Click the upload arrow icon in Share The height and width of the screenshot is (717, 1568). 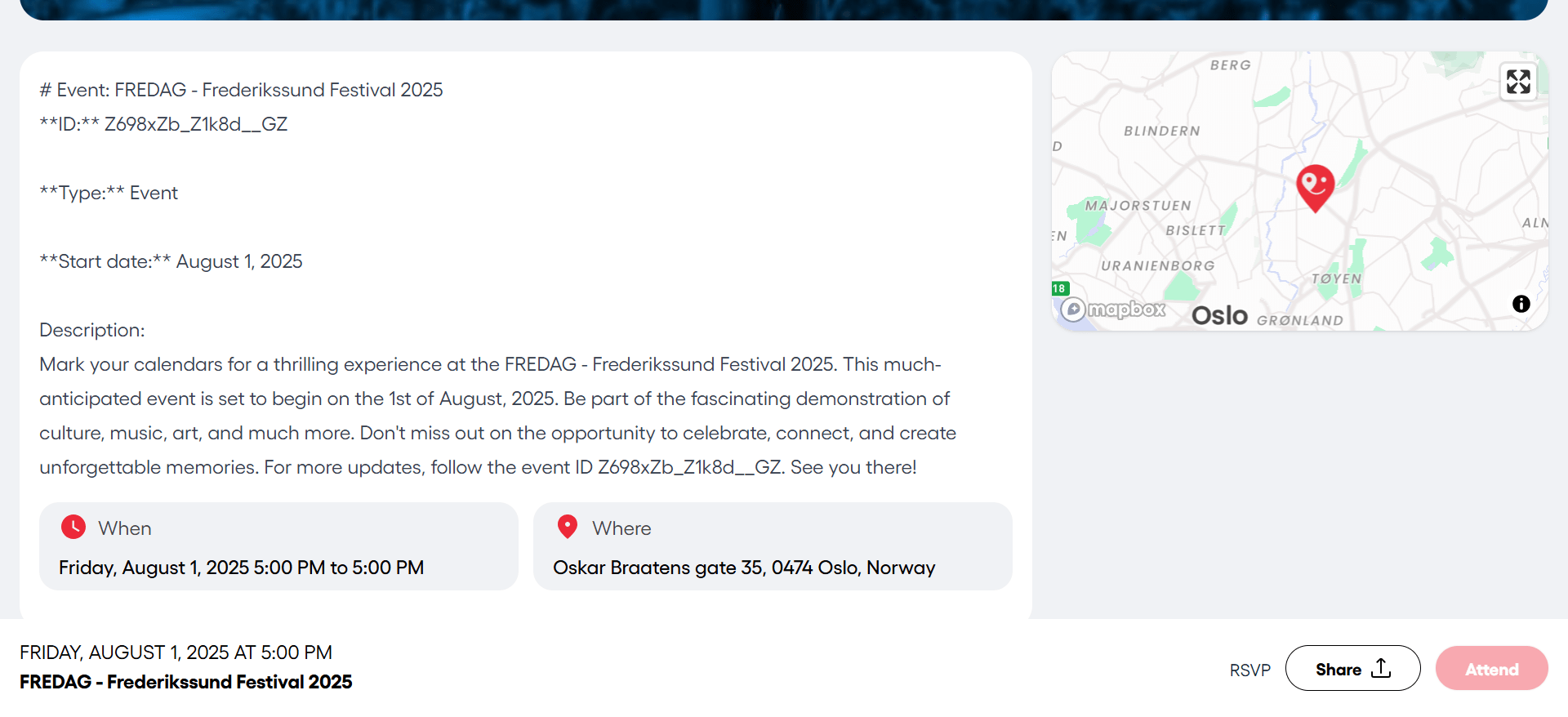1381,668
